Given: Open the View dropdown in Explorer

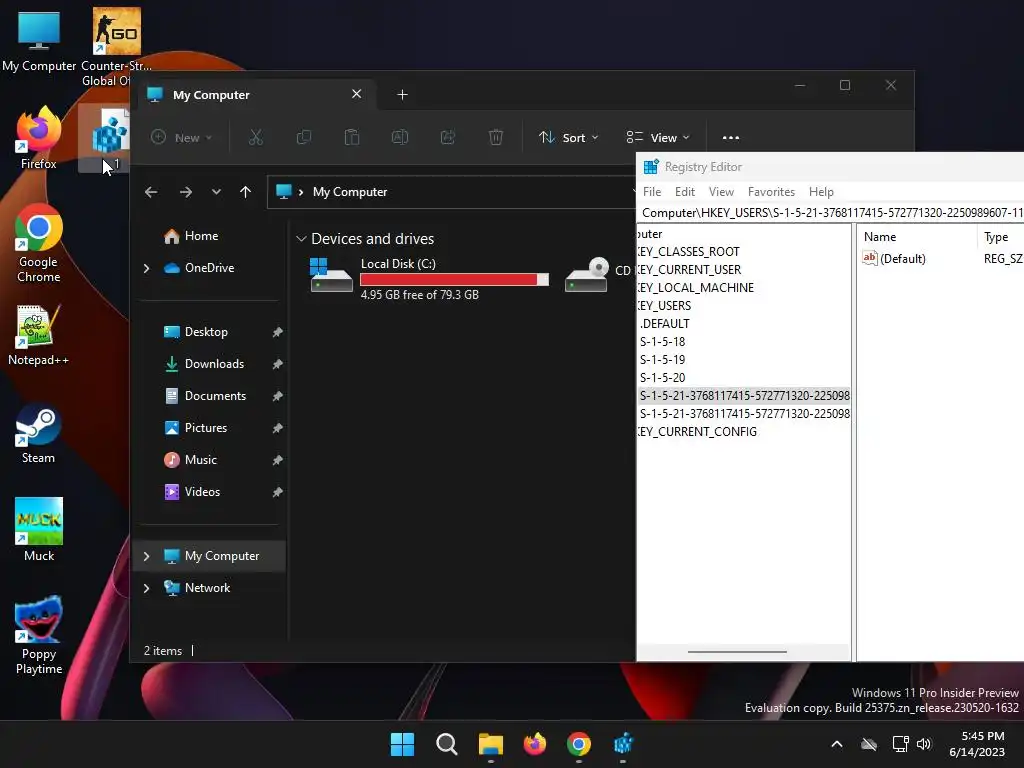Looking at the screenshot, I should pos(658,138).
